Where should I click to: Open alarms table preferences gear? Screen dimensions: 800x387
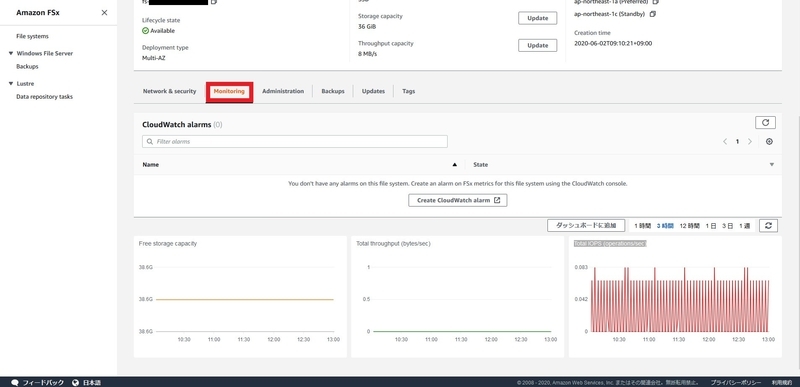(769, 142)
